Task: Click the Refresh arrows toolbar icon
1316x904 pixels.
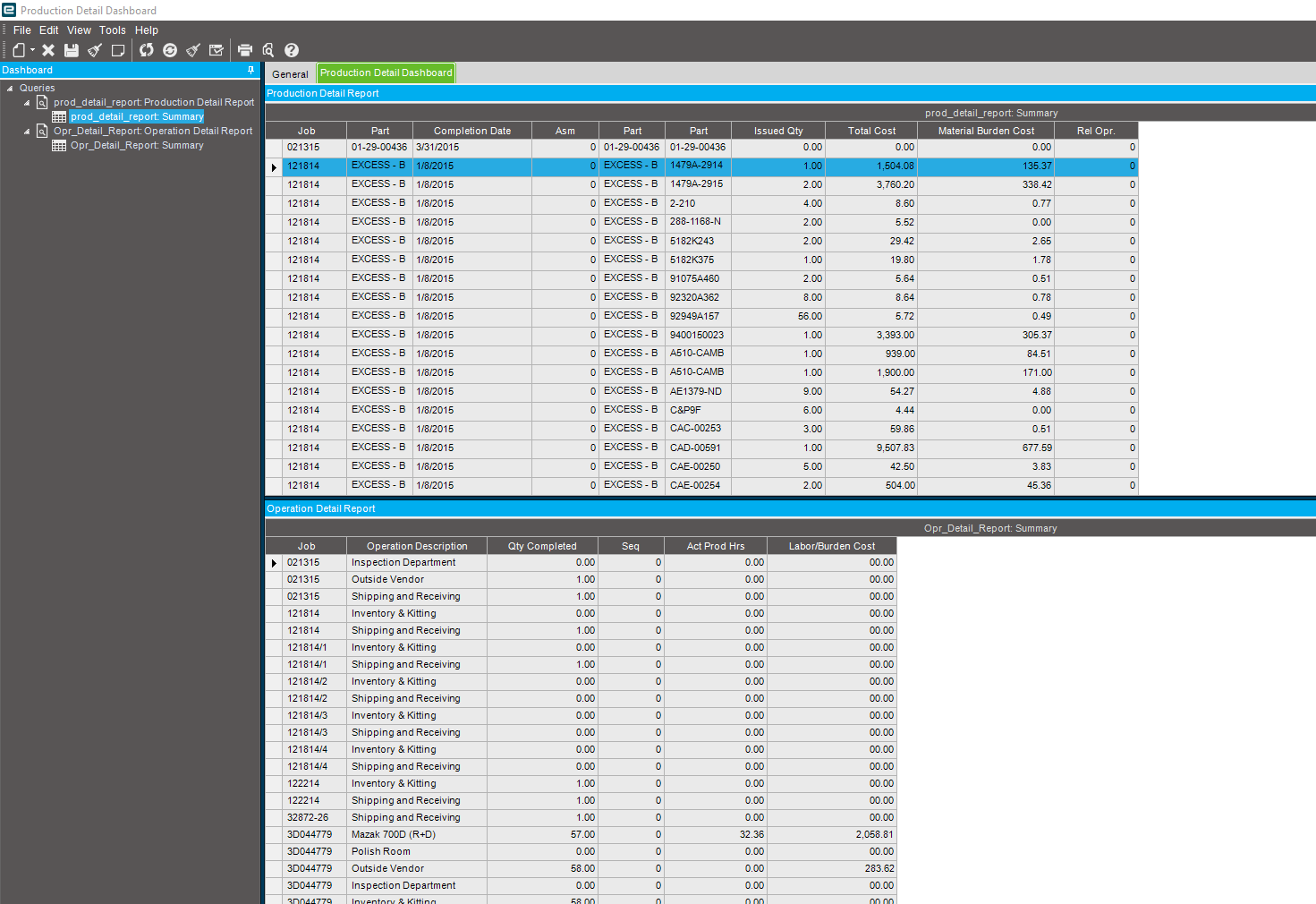Action: [x=147, y=50]
